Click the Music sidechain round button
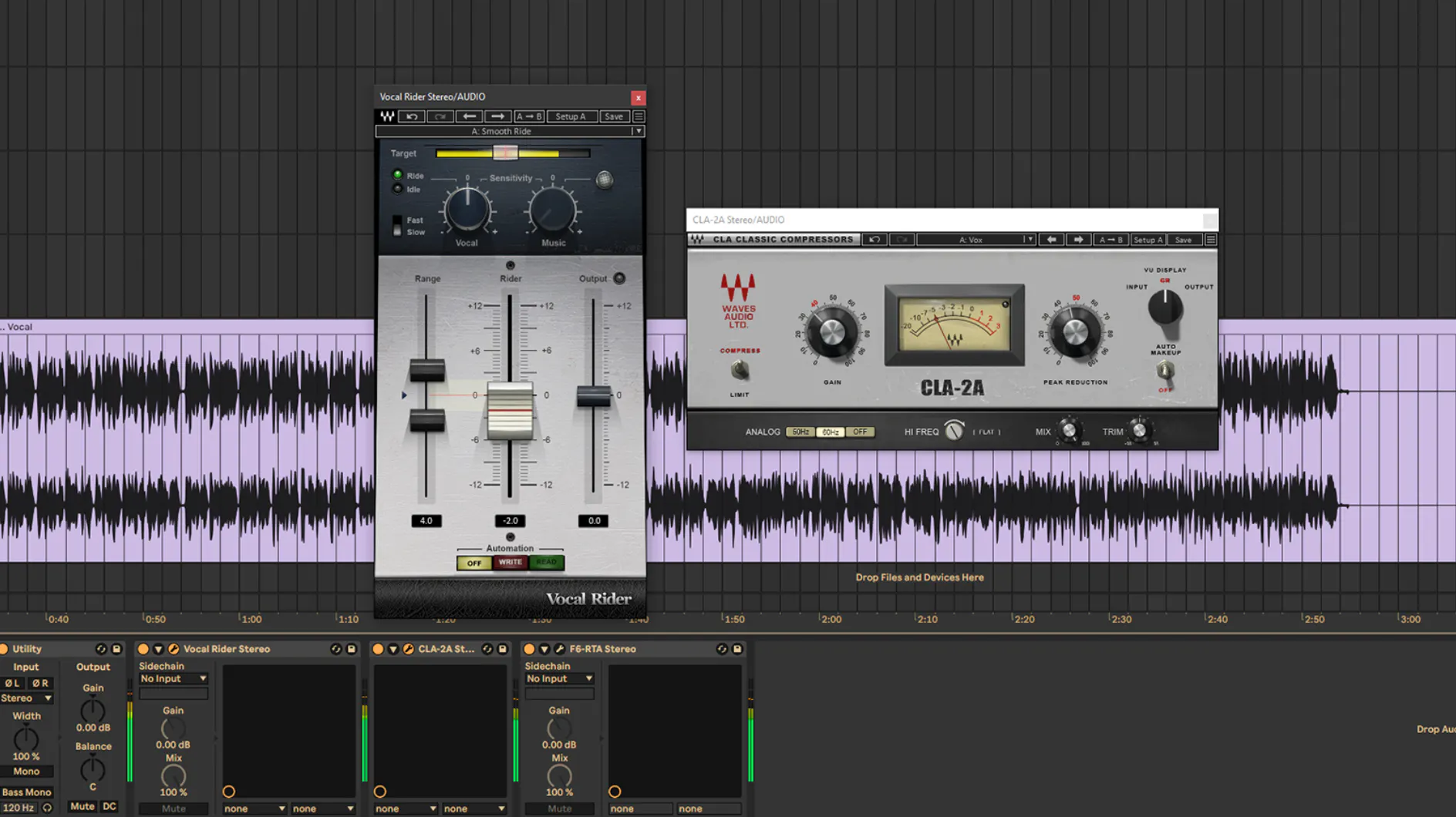The height and width of the screenshot is (817, 1456). tap(605, 180)
